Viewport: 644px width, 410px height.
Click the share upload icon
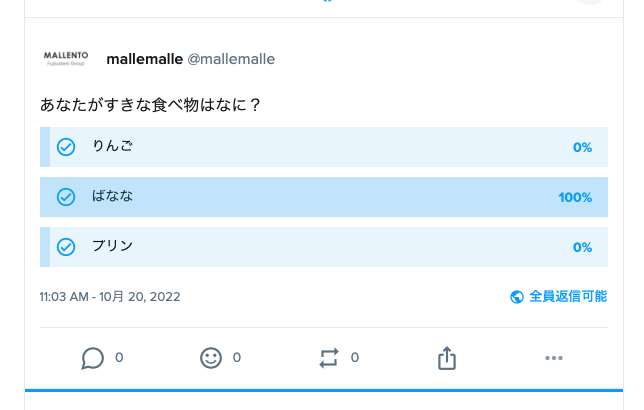[x=447, y=358]
